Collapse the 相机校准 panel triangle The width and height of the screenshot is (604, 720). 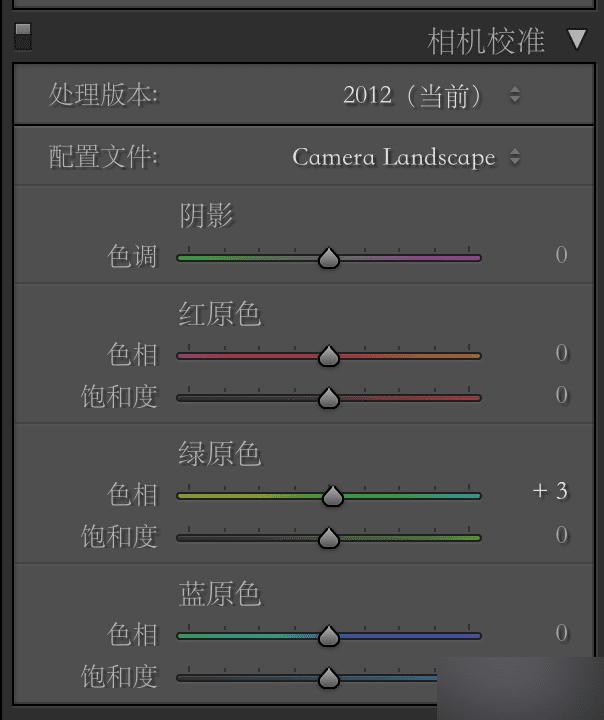point(577,40)
